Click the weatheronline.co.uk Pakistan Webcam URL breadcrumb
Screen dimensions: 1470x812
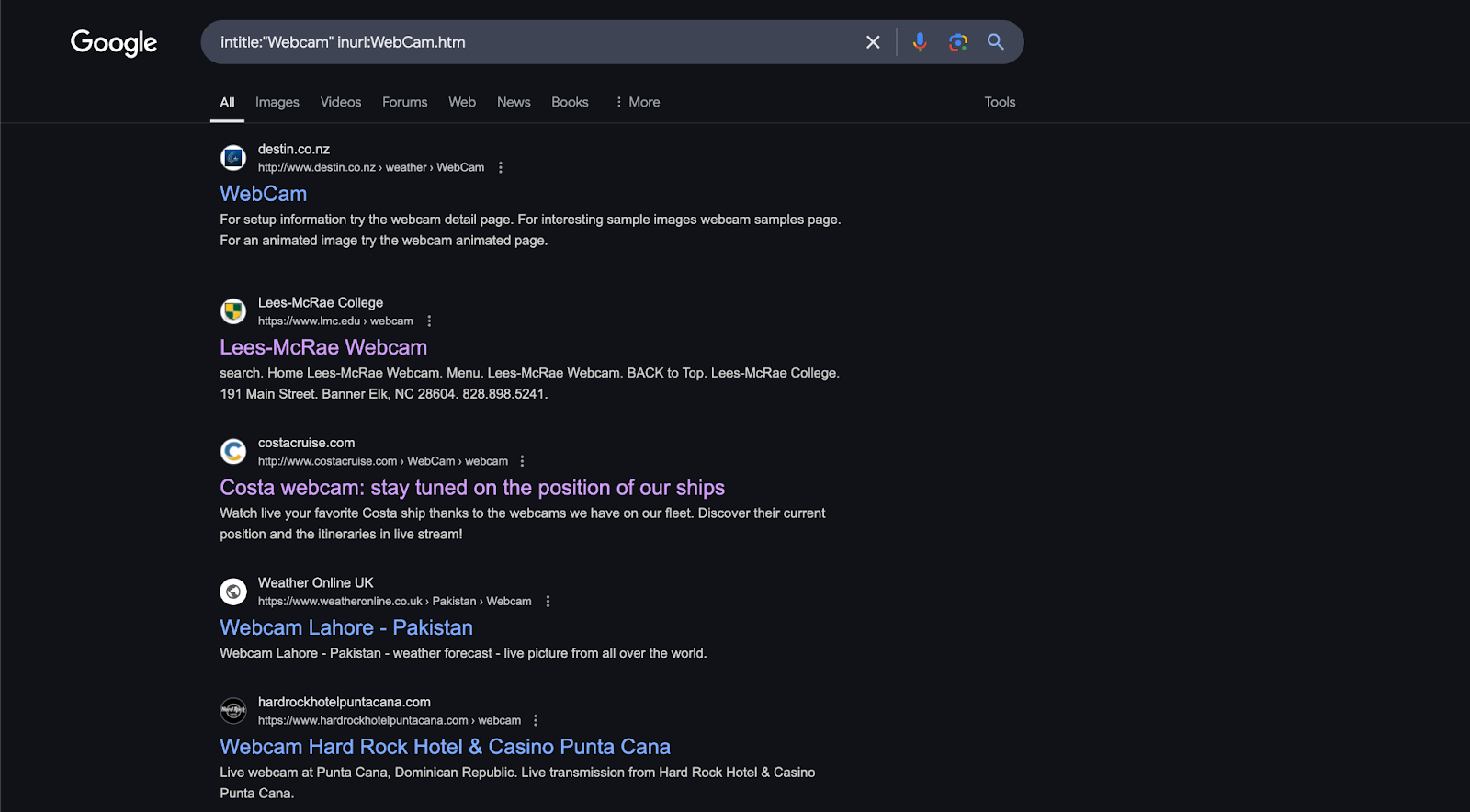click(x=395, y=601)
